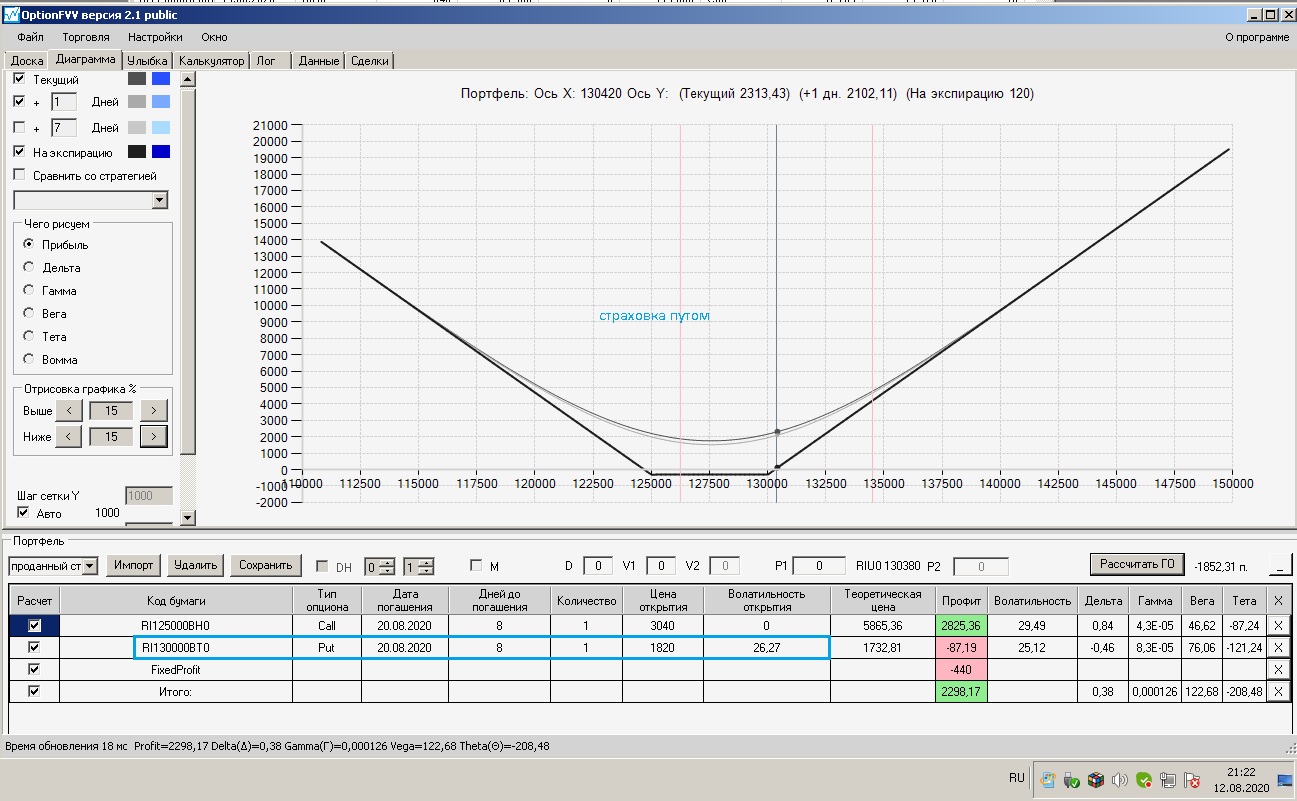Click the safely remove hardware tray icon
The height and width of the screenshot is (801, 1297).
(1070, 780)
